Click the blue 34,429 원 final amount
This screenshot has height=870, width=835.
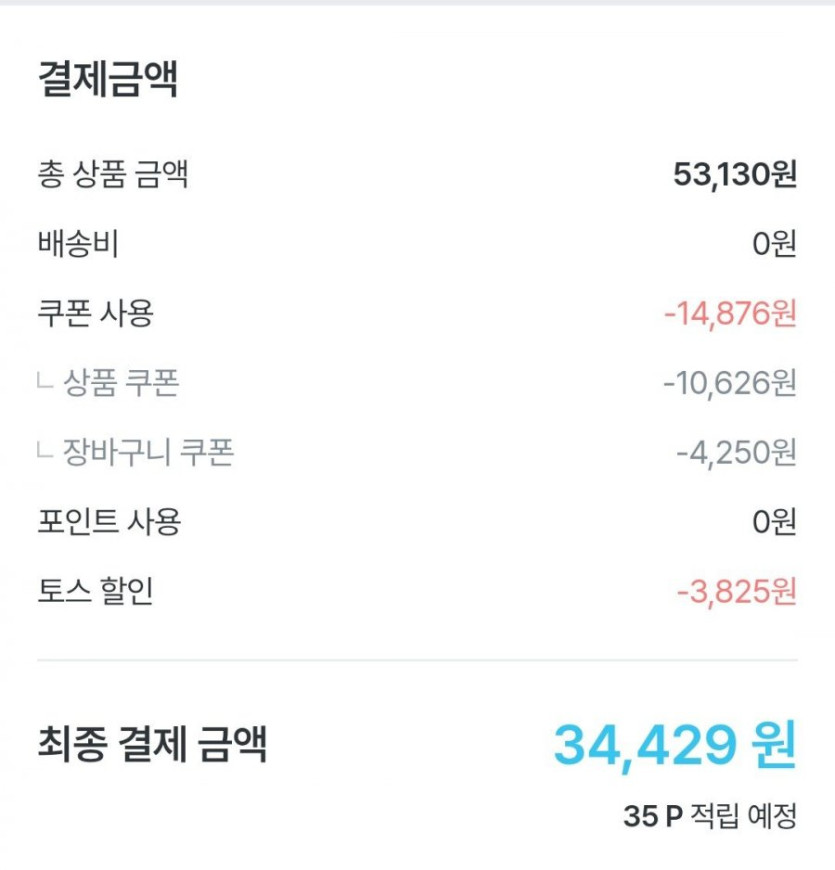click(x=675, y=744)
